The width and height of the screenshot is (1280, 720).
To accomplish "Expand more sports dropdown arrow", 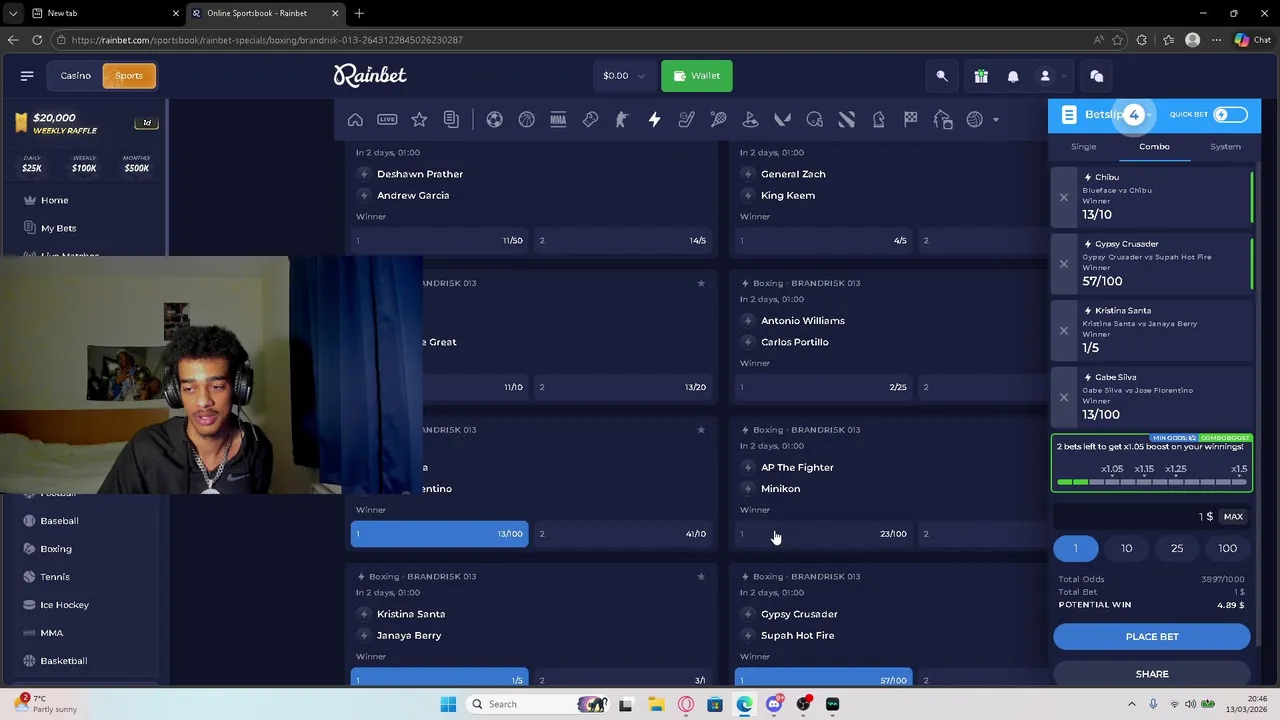I will pyautogui.click(x=996, y=120).
